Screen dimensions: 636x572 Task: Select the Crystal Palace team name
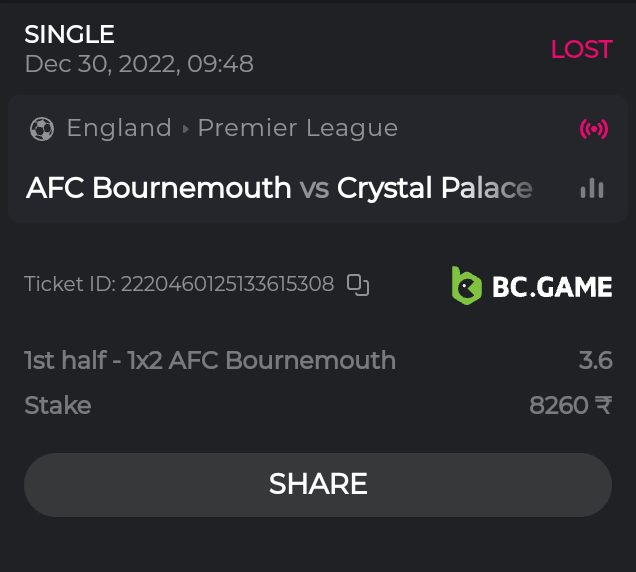pos(434,188)
